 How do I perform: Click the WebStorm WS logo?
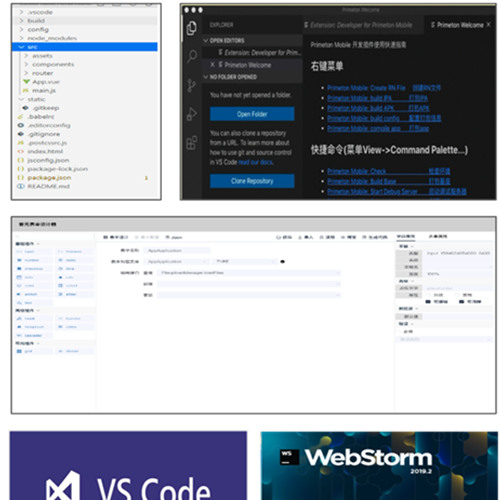coord(289,457)
